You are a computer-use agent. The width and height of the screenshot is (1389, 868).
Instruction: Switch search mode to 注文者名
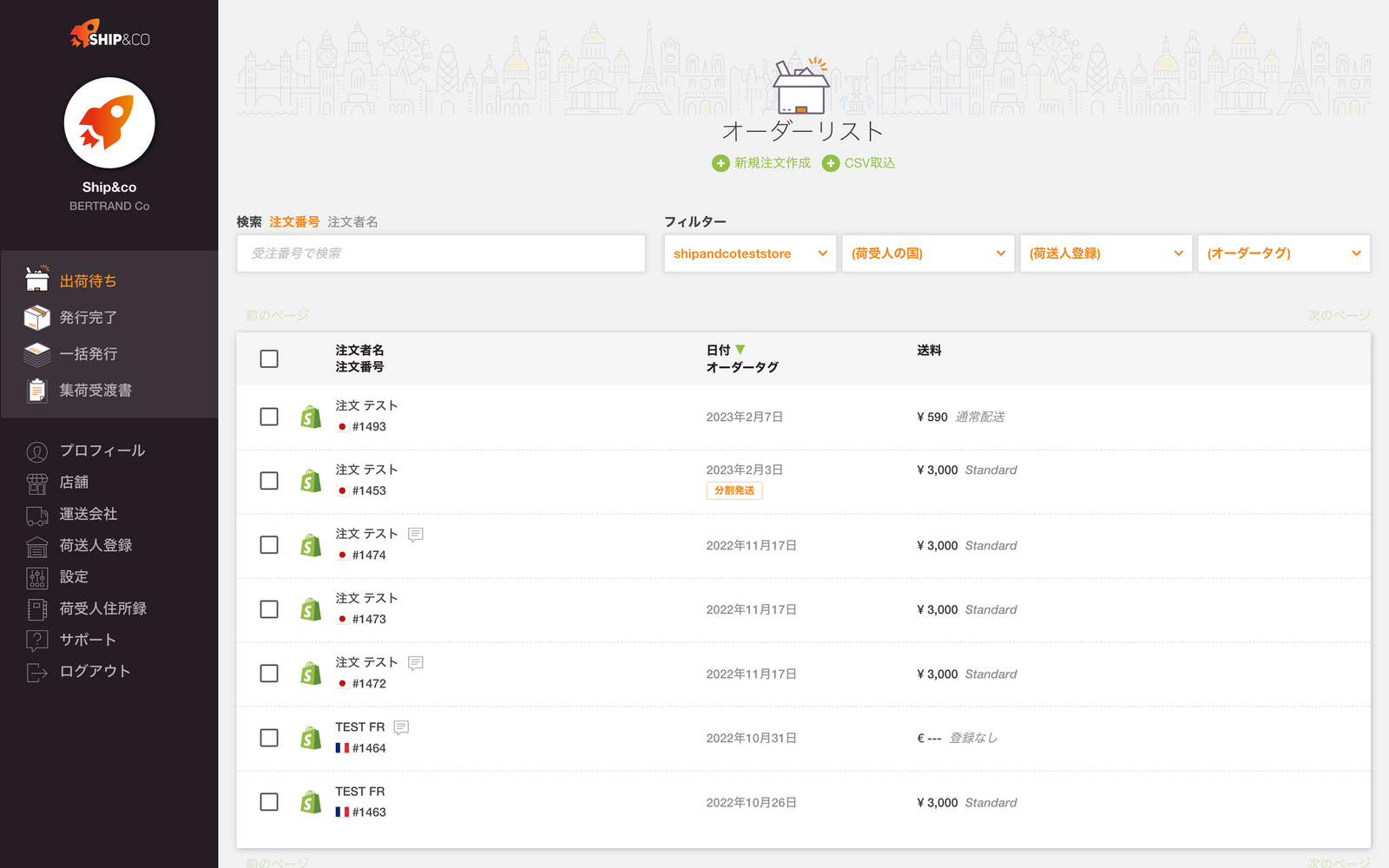click(352, 222)
